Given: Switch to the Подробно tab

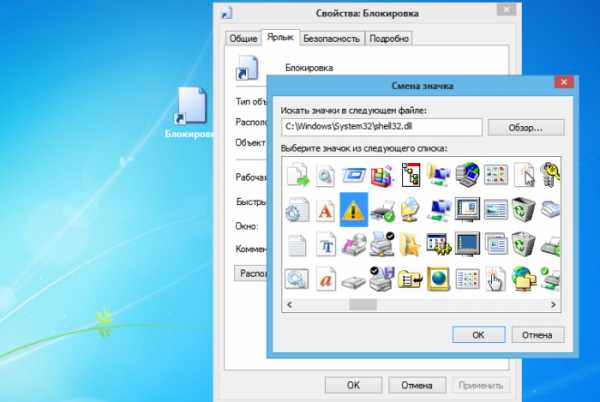Looking at the screenshot, I should [389, 38].
